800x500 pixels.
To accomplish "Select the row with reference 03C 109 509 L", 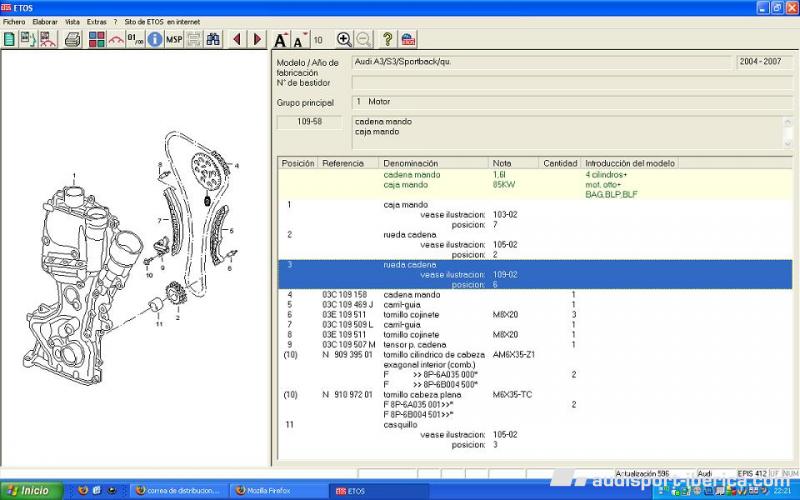I will click(x=535, y=324).
